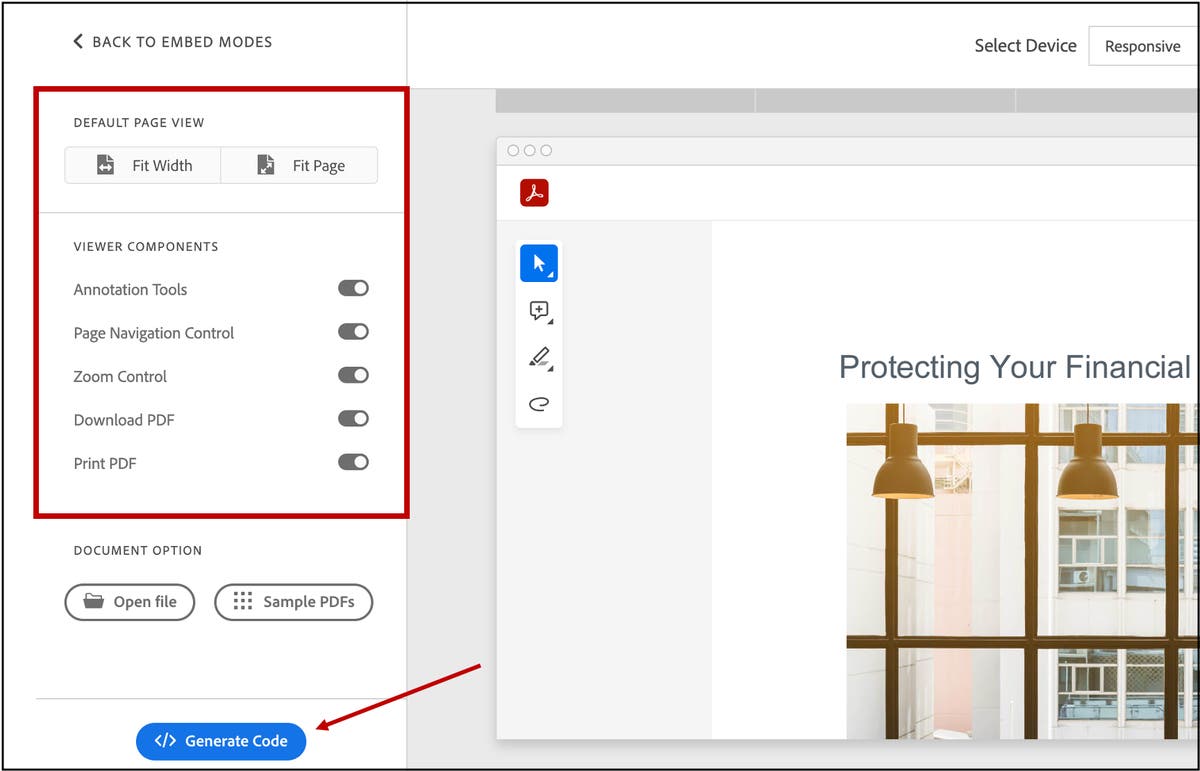Disable the Zoom Control switch
The image size is (1200, 771).
click(x=353, y=375)
